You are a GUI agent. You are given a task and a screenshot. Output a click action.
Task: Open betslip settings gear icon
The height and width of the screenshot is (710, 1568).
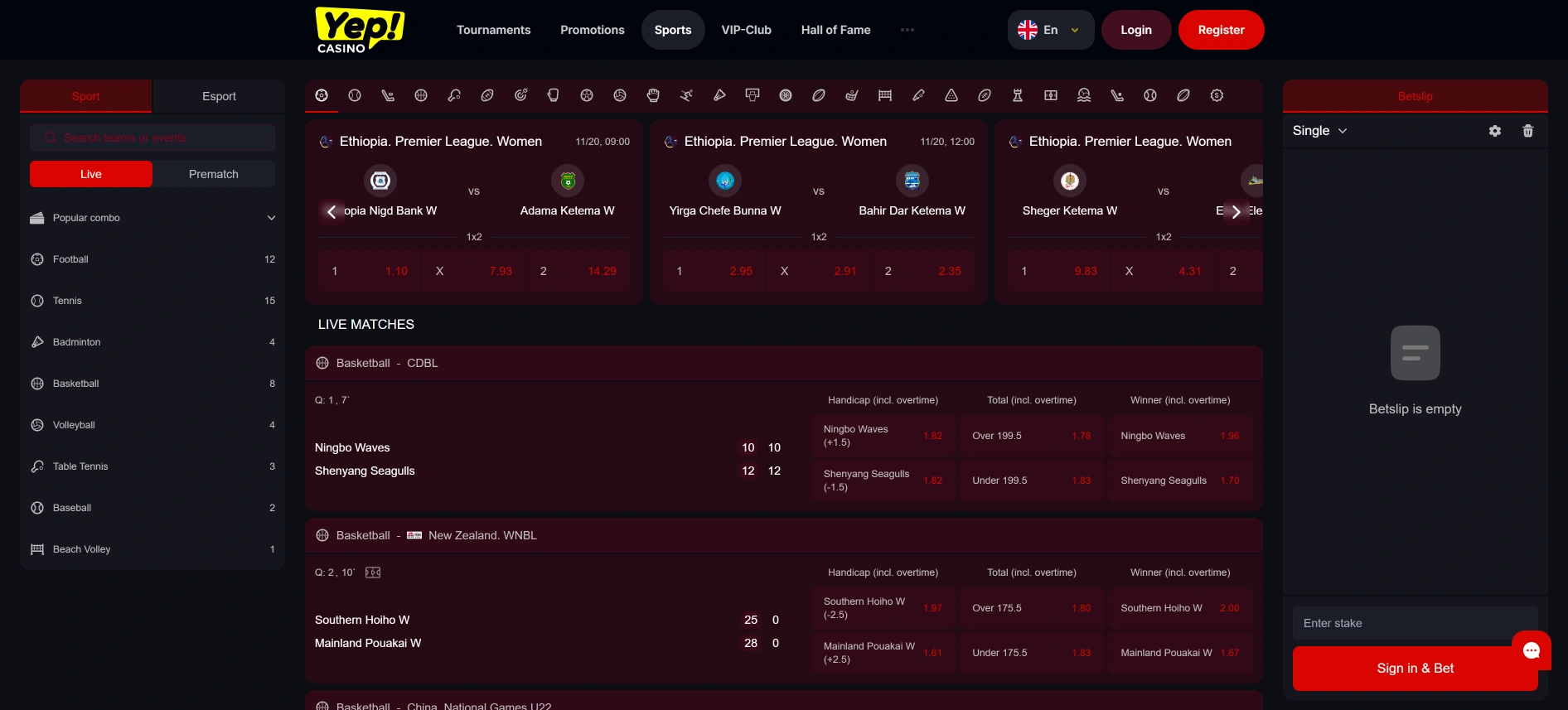1495,131
